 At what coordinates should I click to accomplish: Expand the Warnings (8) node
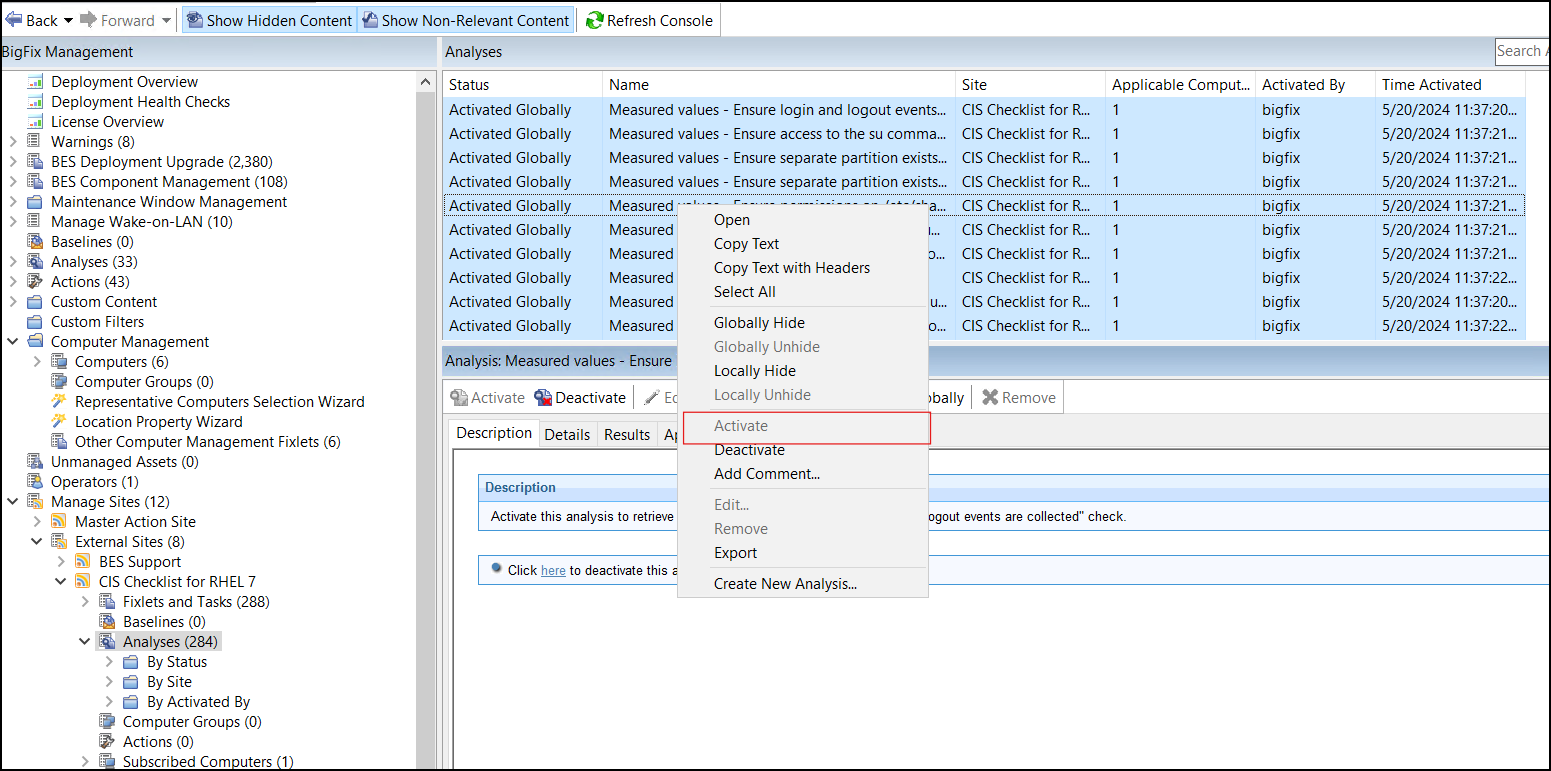(x=12, y=142)
